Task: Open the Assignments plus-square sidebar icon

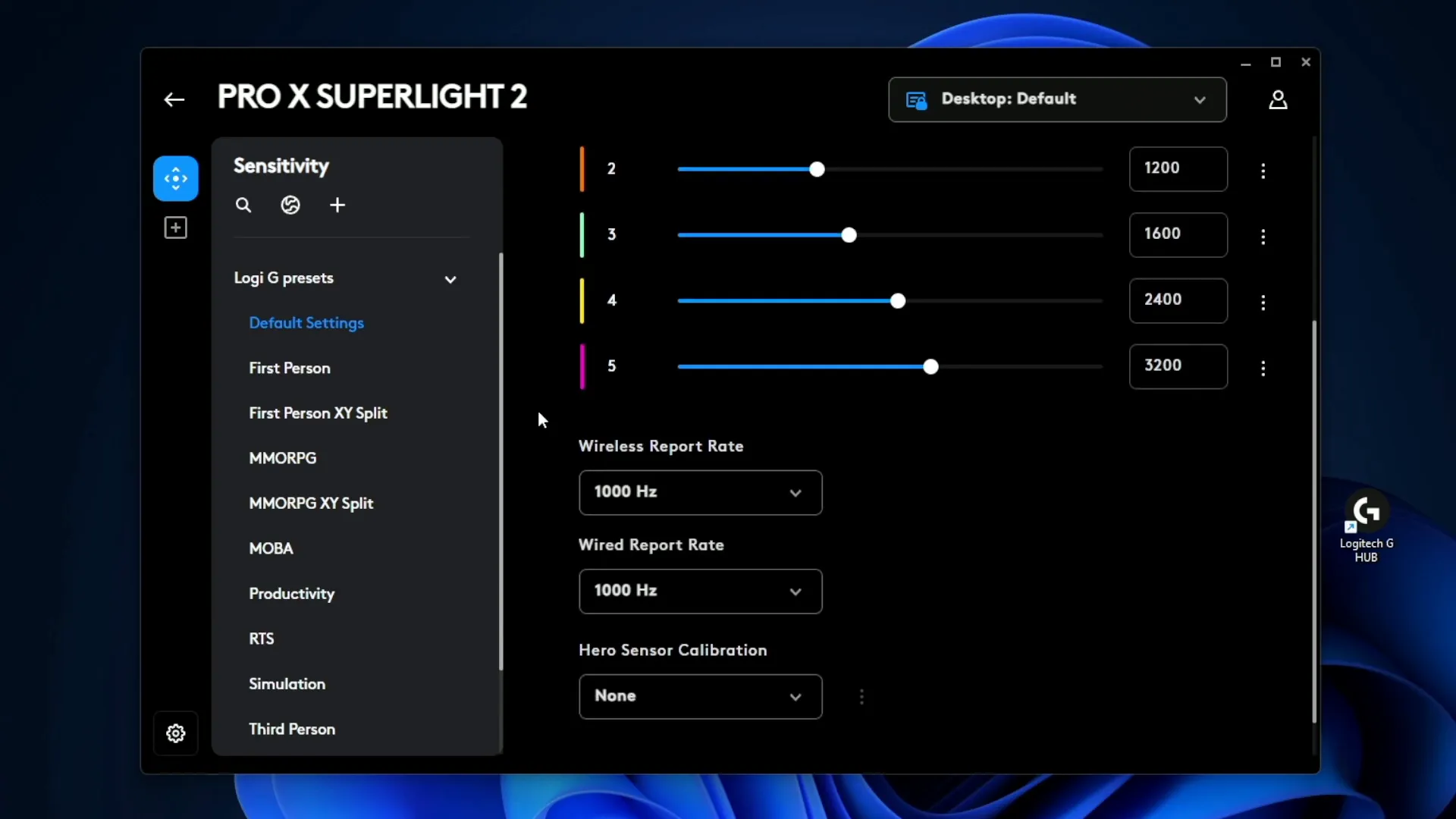Action: [176, 227]
